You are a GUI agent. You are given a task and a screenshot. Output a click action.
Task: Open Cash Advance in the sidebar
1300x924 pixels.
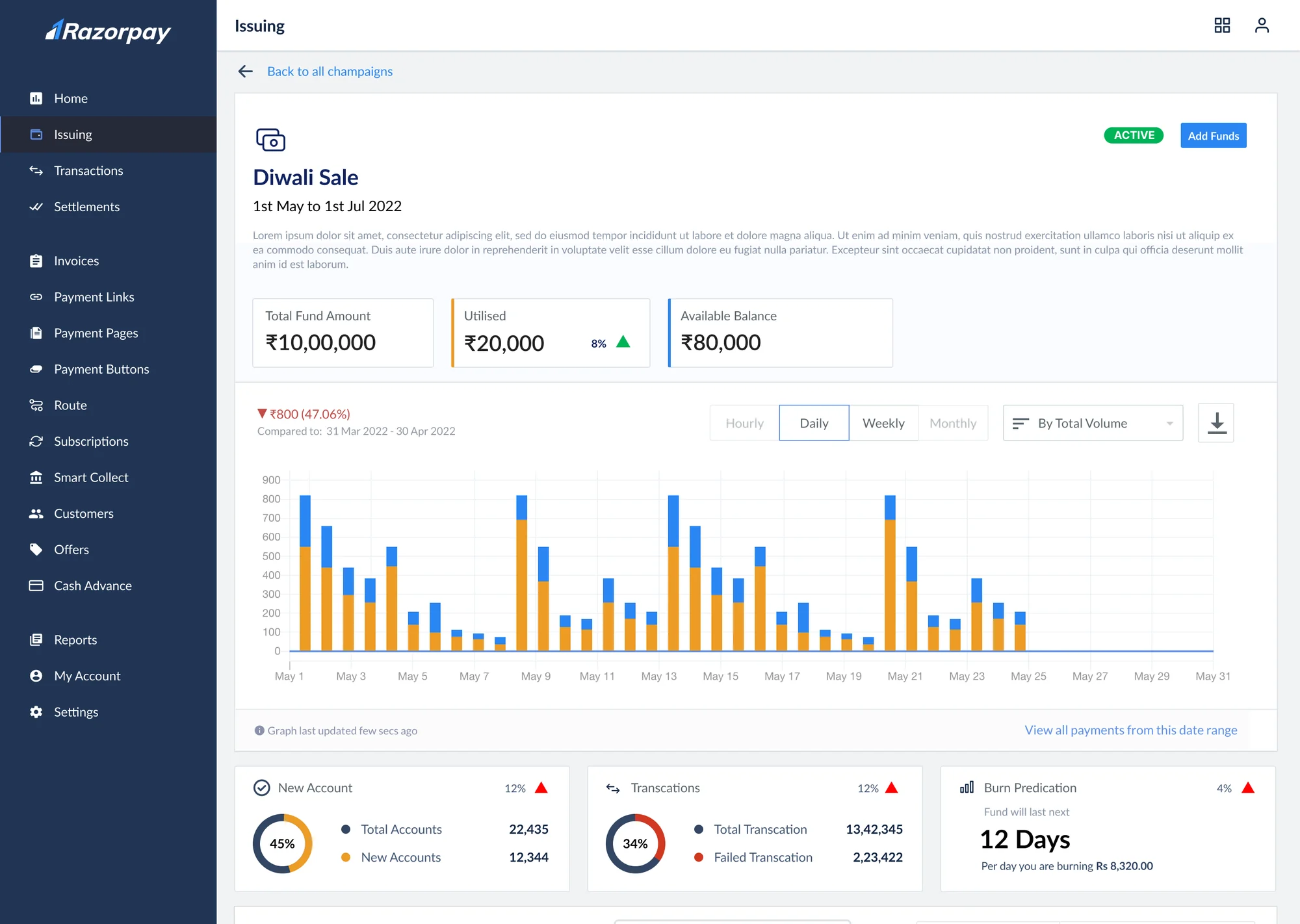109,585
